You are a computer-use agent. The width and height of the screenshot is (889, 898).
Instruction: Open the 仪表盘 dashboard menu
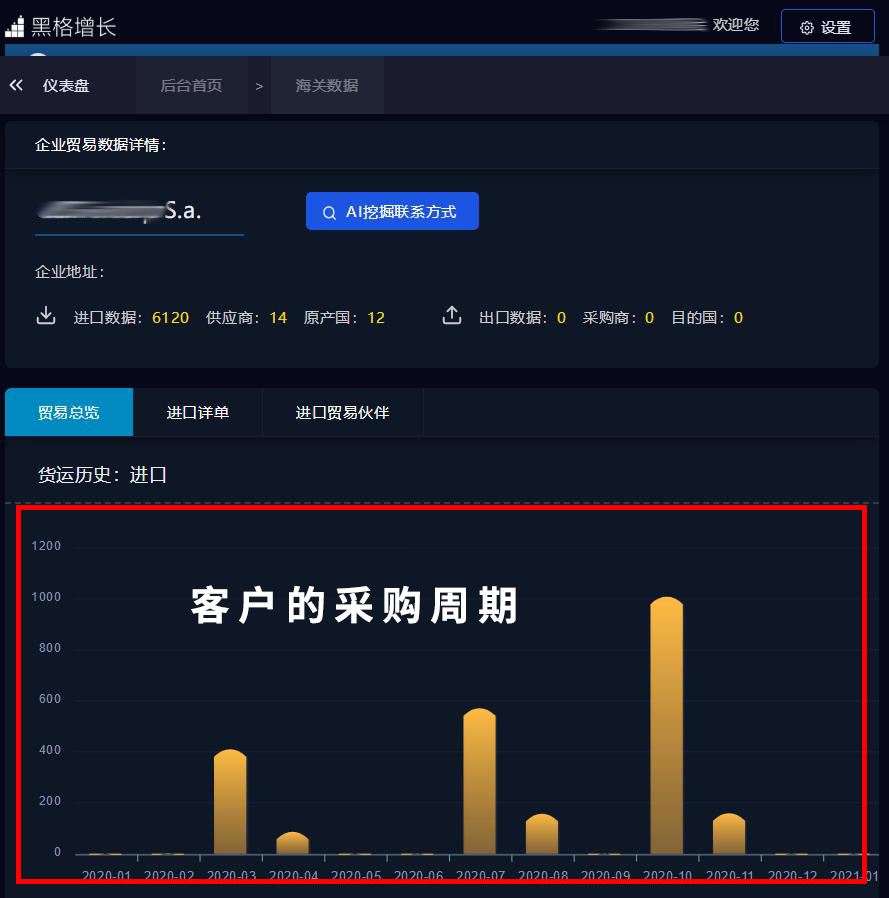[x=66, y=86]
